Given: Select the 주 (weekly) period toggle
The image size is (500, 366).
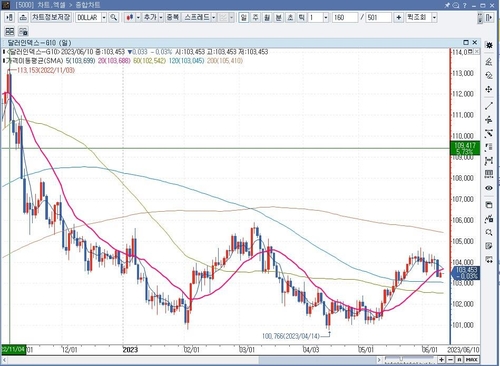Looking at the screenshot, I should [256, 17].
